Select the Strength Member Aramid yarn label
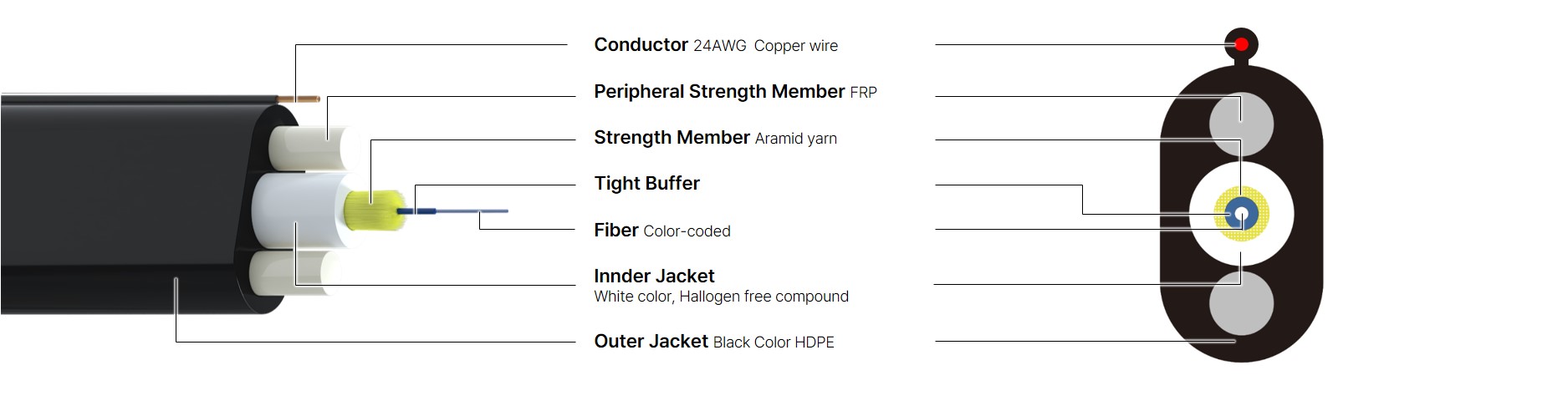Screen dimensions: 1568x411 pyautogui.click(x=715, y=138)
